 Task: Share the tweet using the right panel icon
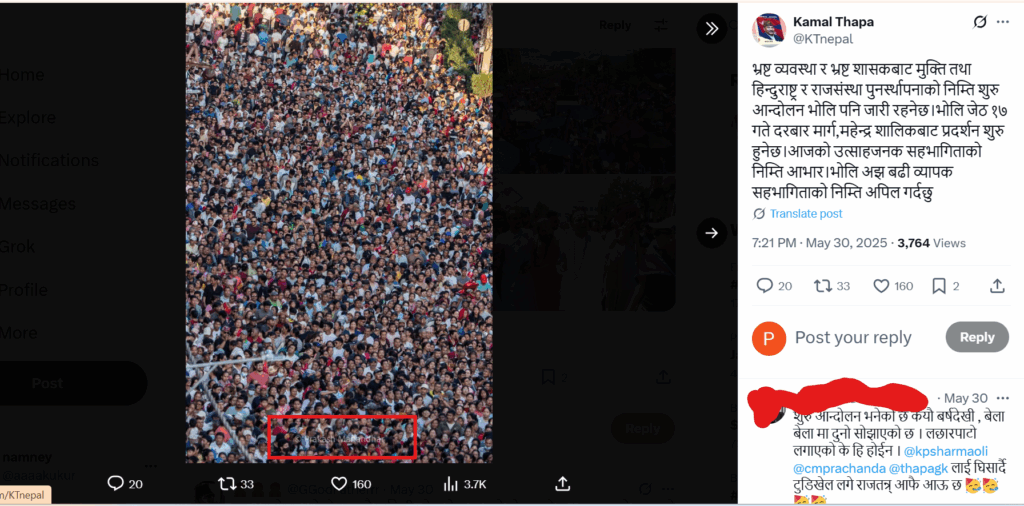997,286
